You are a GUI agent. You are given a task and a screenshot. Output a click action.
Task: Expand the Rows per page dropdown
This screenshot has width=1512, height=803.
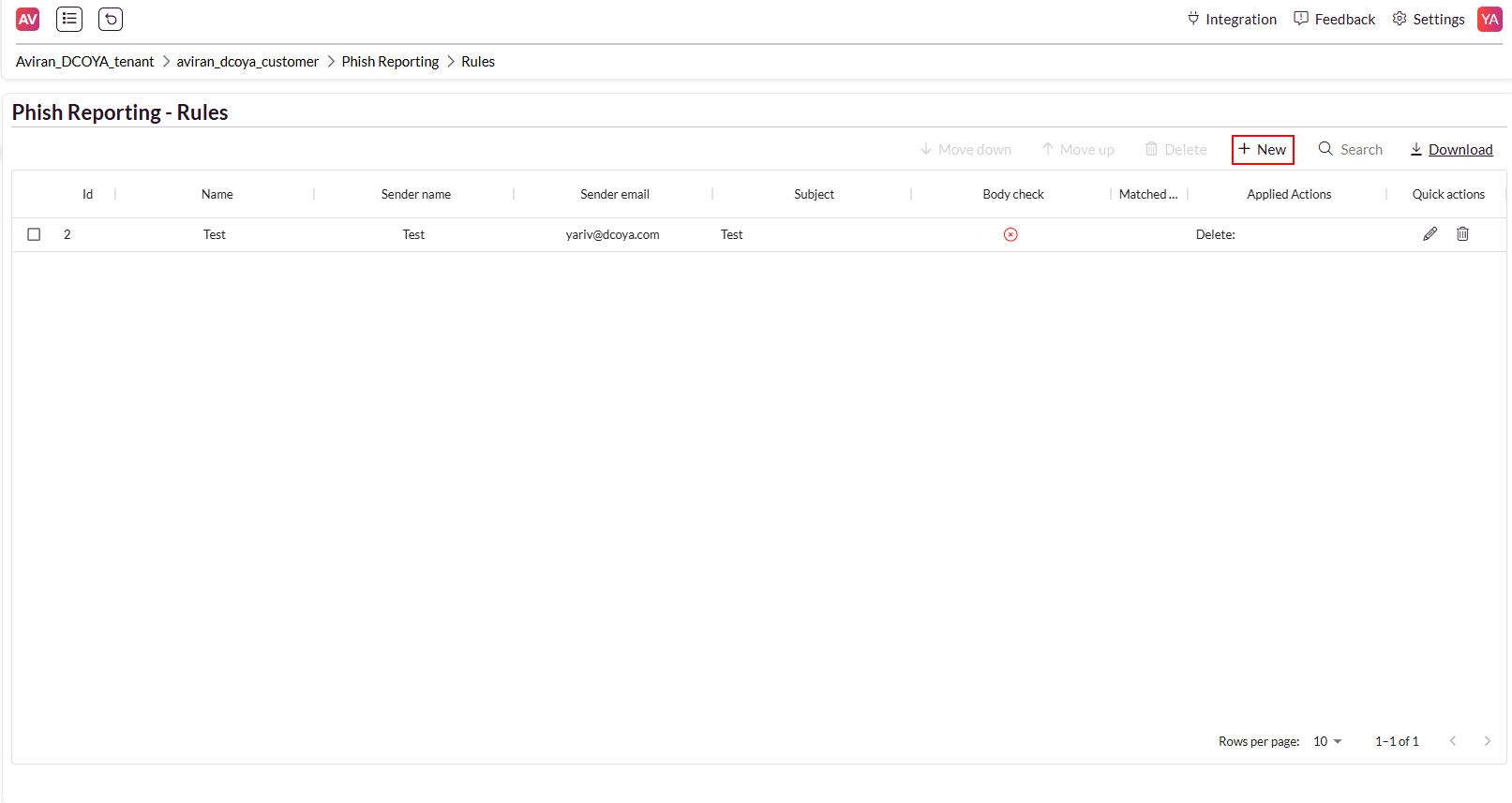click(x=1327, y=741)
